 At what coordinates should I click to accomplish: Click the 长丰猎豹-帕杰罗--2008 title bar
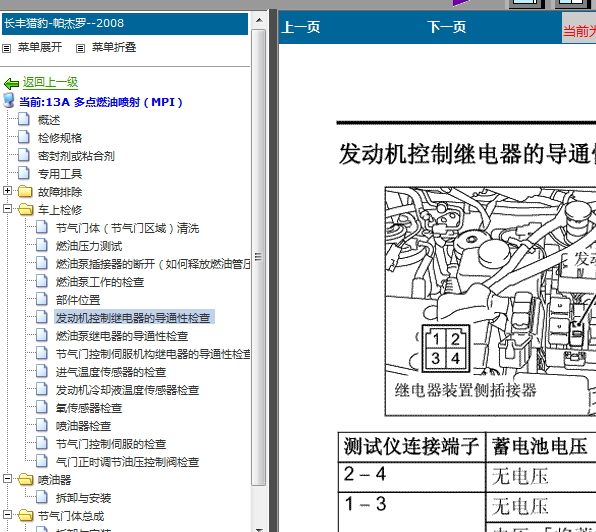pos(125,24)
